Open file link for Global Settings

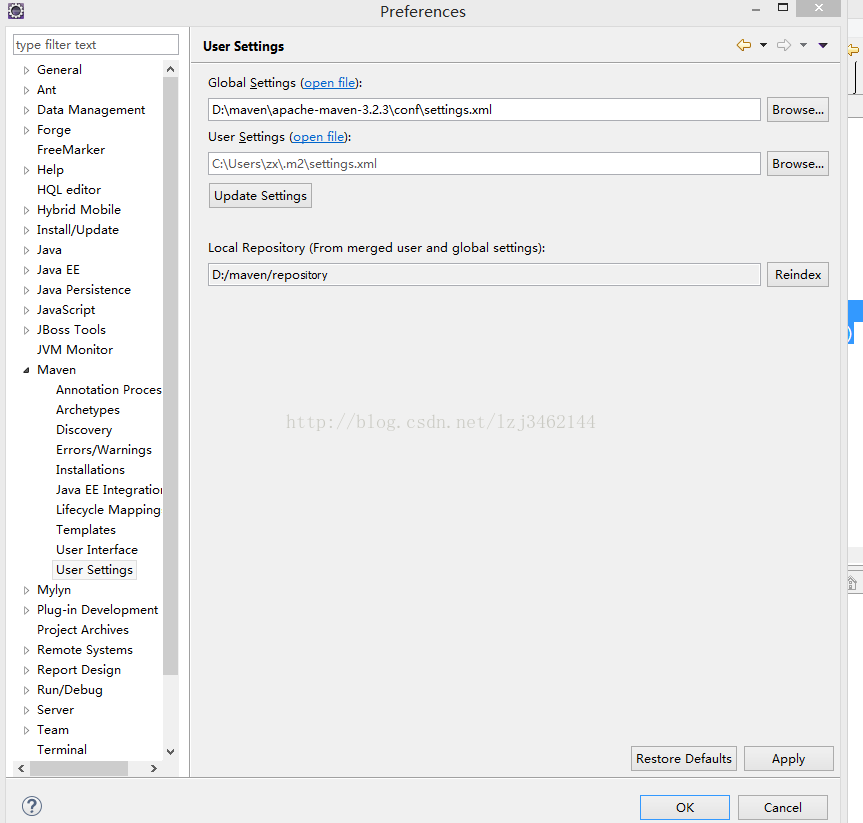(x=330, y=83)
